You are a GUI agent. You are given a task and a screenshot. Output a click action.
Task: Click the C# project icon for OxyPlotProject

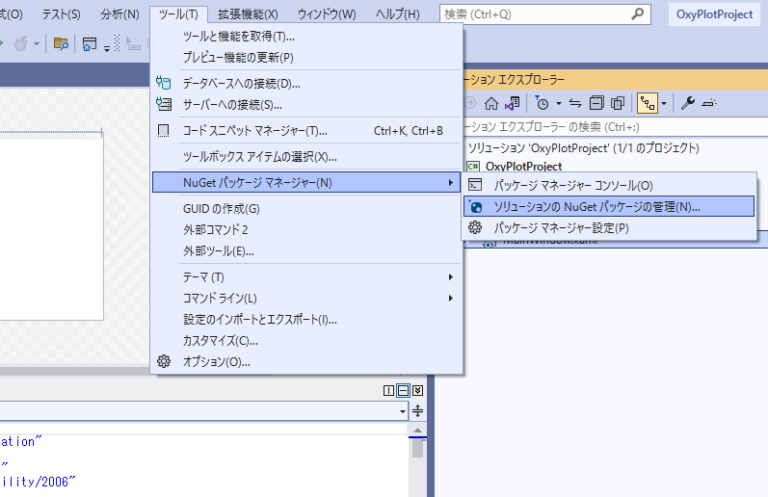tap(473, 166)
